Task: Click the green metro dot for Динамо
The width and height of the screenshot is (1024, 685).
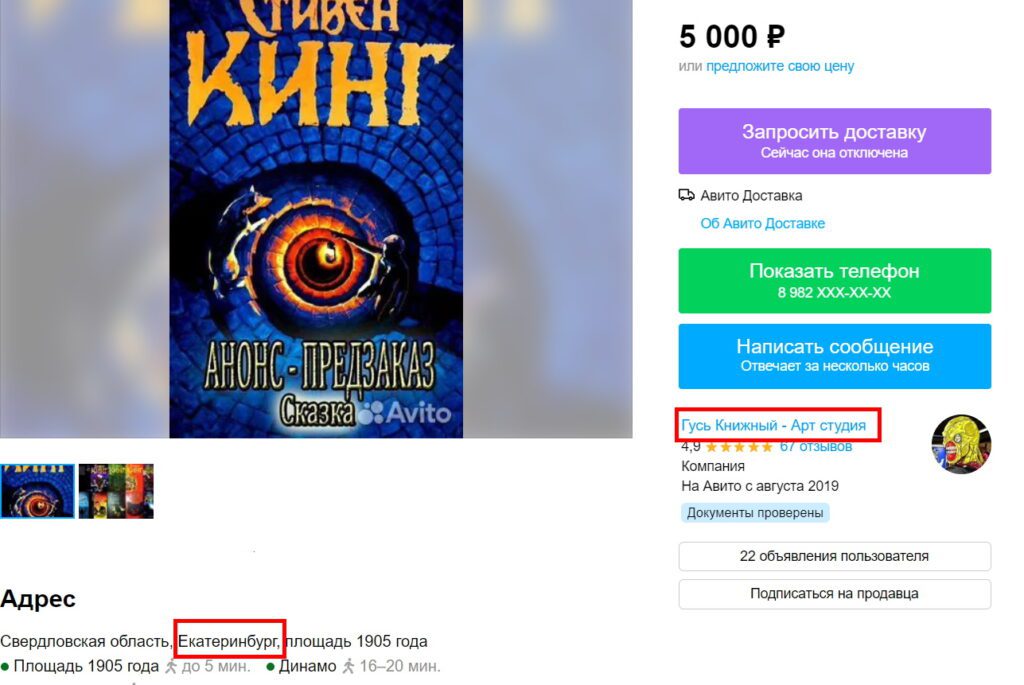Action: coord(270,667)
